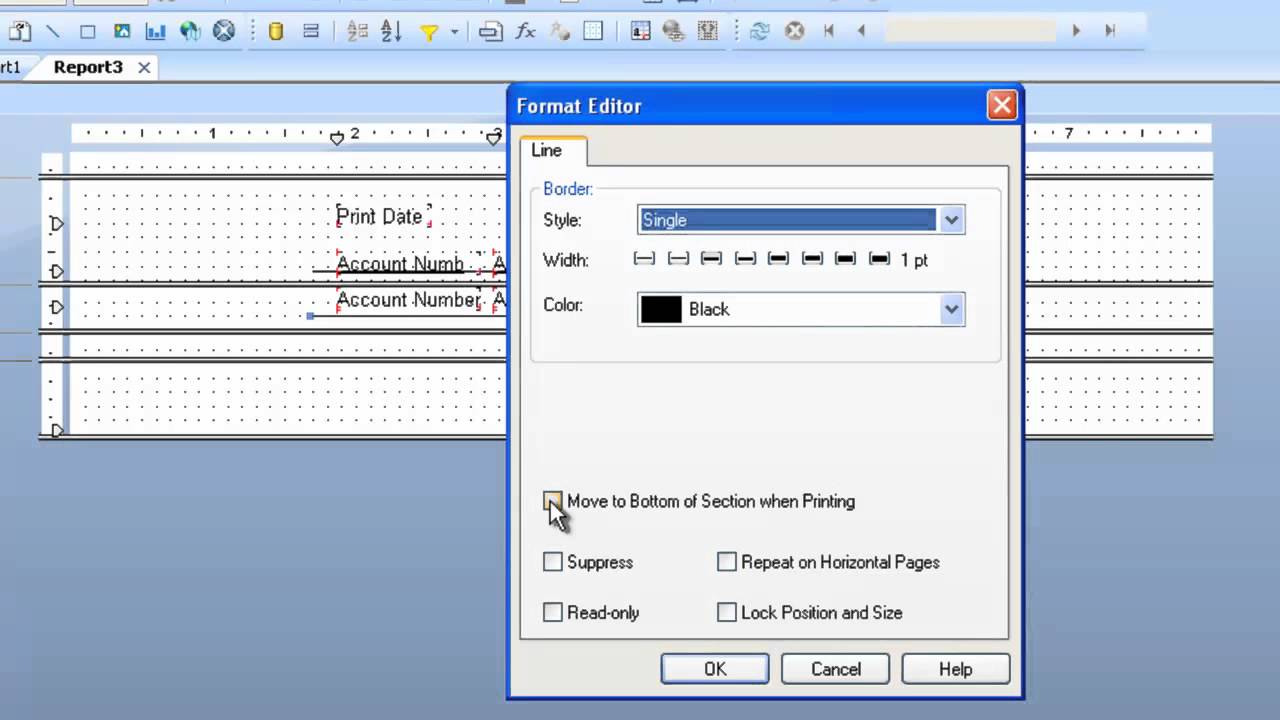Select the Account Number detail field
The image size is (1280, 720).
coord(407,300)
